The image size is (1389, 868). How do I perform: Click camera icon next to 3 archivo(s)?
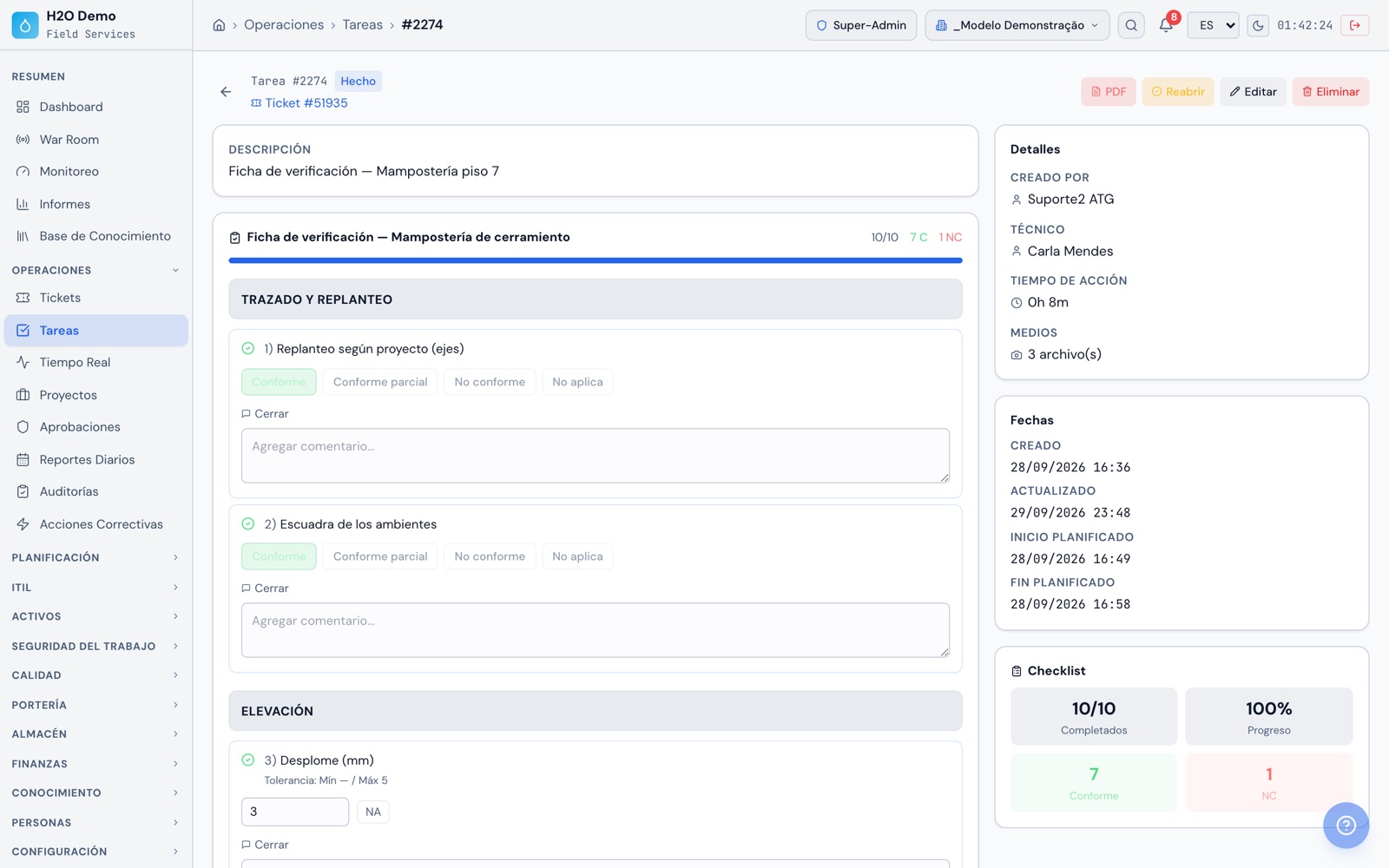click(x=1017, y=355)
